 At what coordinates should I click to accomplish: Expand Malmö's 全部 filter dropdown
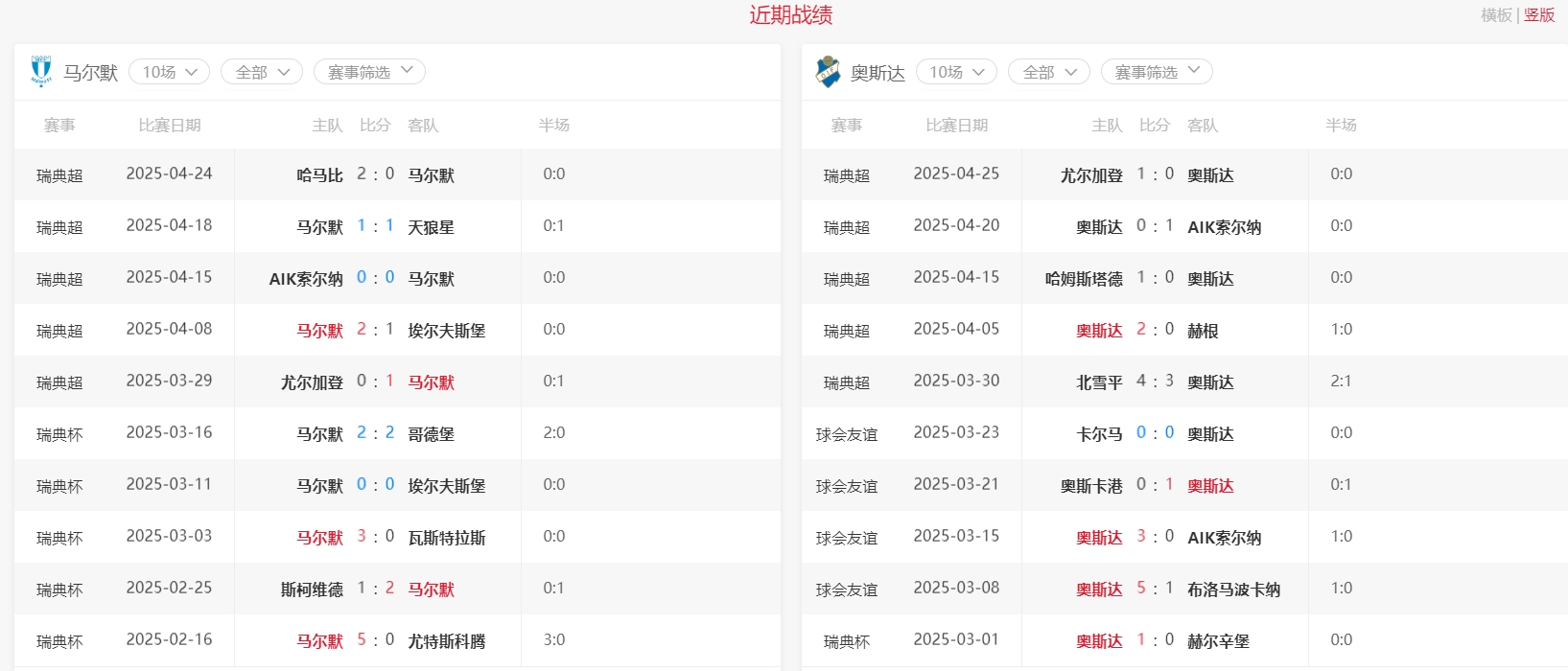pos(262,72)
